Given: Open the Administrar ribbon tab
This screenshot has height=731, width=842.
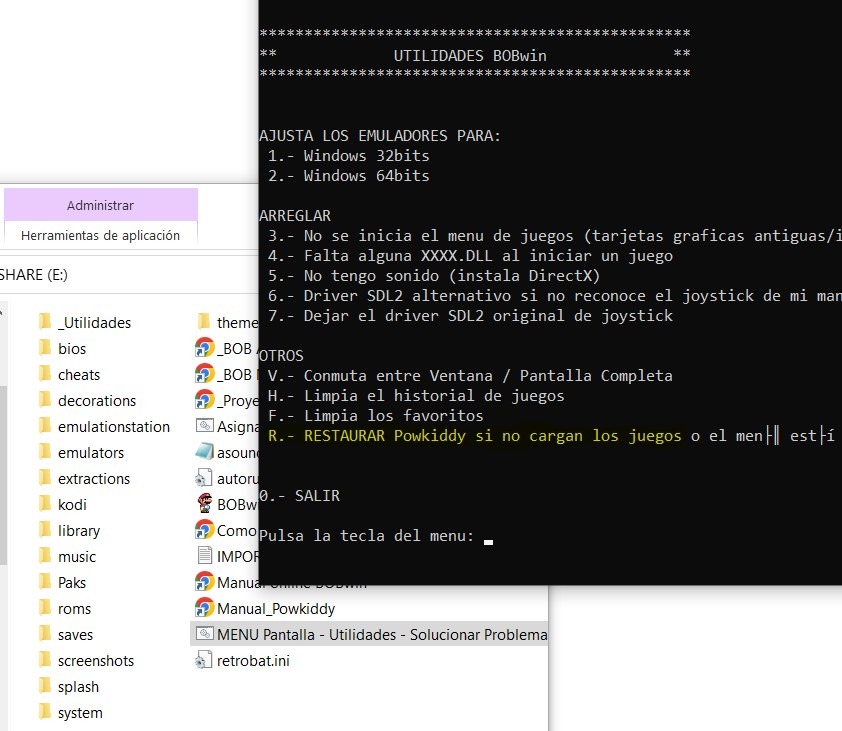Looking at the screenshot, I should coord(100,205).
